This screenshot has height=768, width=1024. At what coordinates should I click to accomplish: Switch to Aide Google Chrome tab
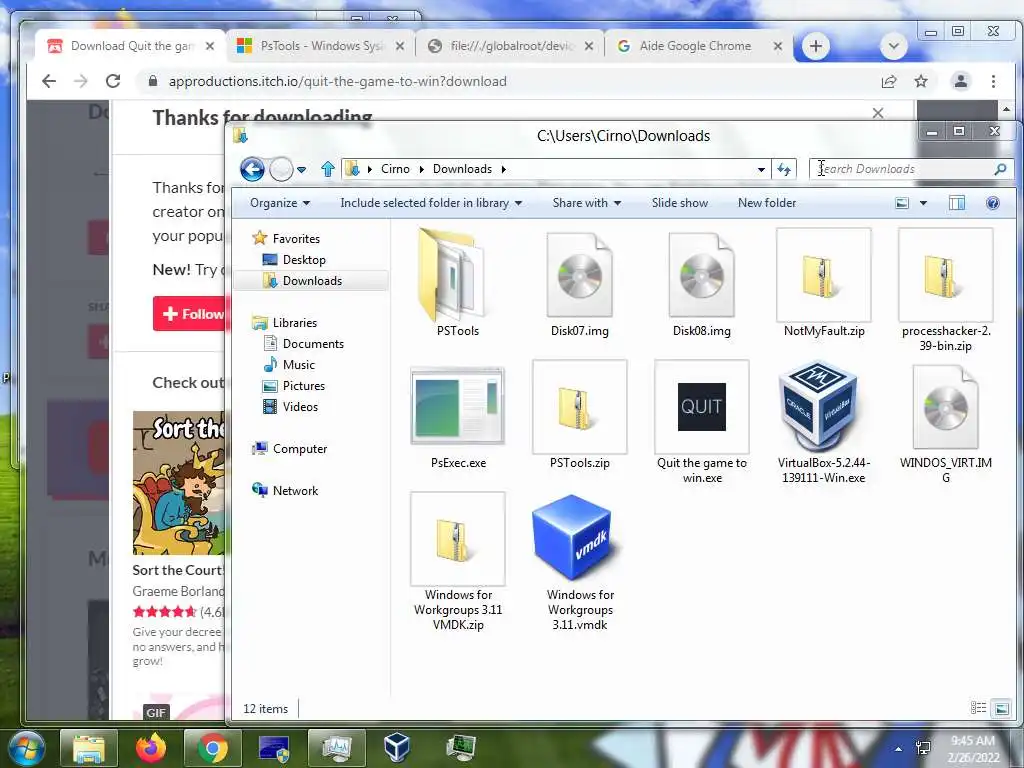(x=700, y=46)
